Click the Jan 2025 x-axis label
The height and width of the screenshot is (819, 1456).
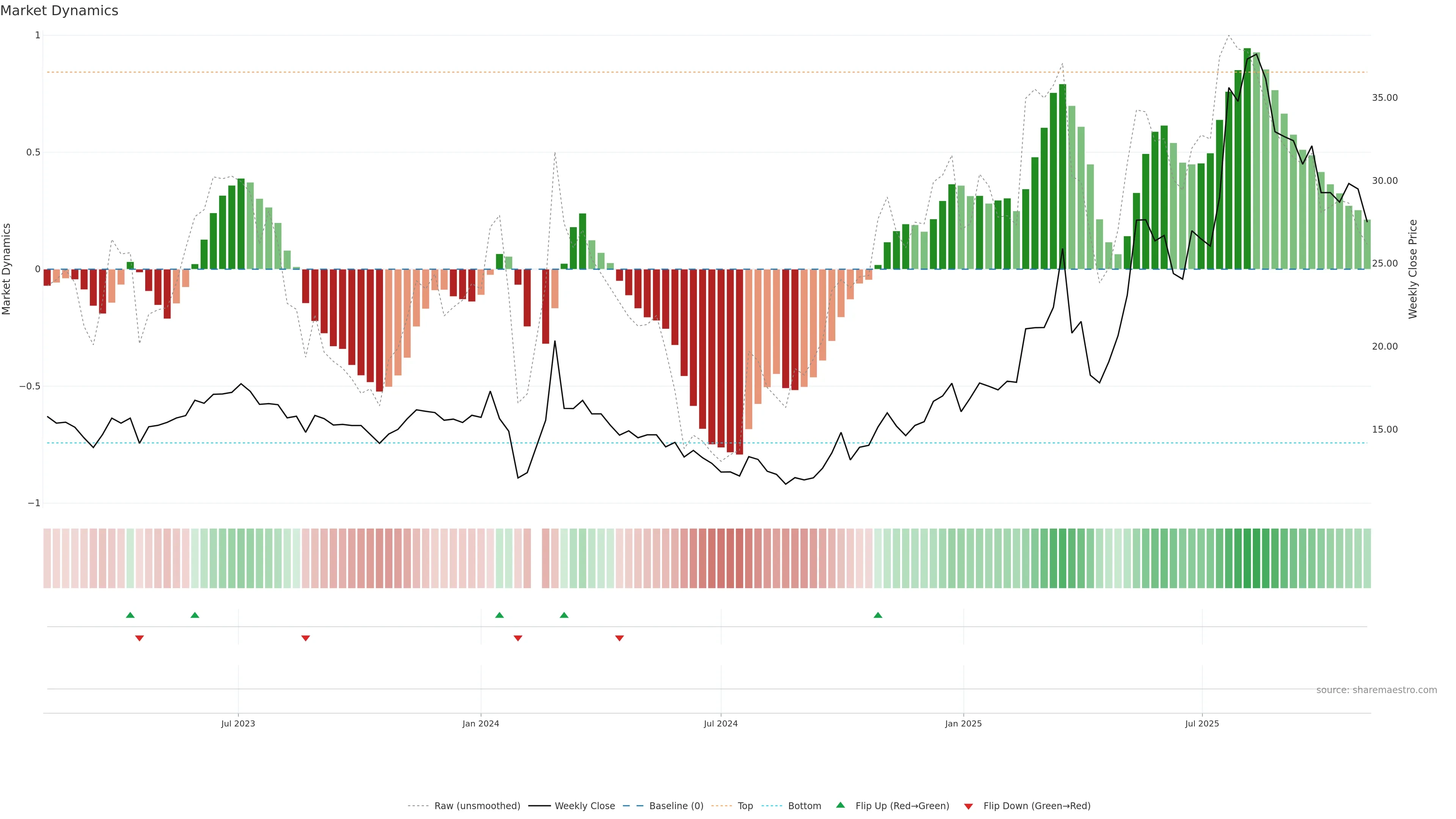pyautogui.click(x=963, y=723)
